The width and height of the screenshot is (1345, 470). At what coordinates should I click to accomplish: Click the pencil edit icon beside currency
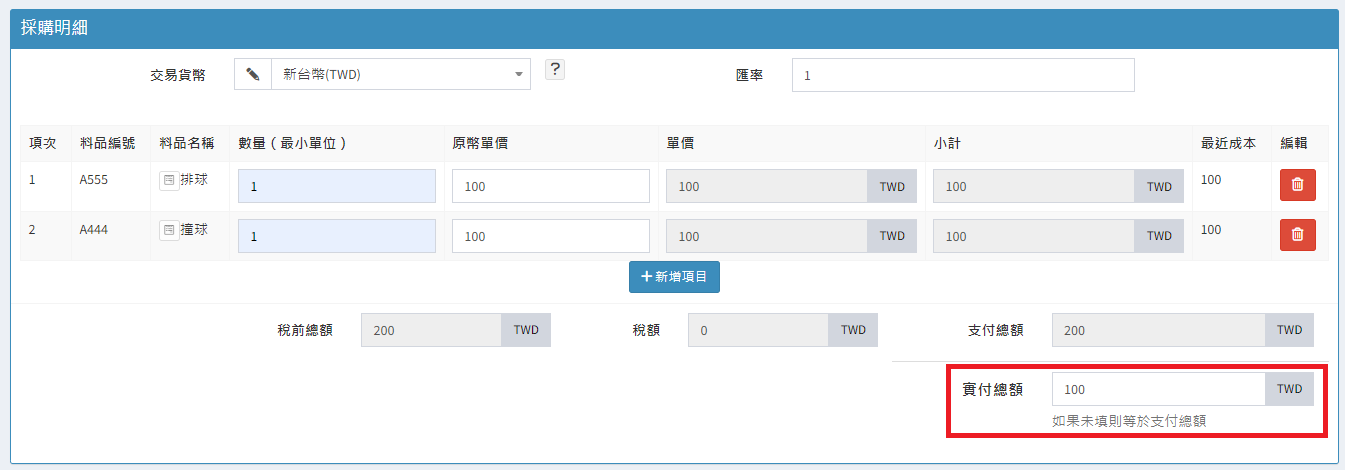253,74
